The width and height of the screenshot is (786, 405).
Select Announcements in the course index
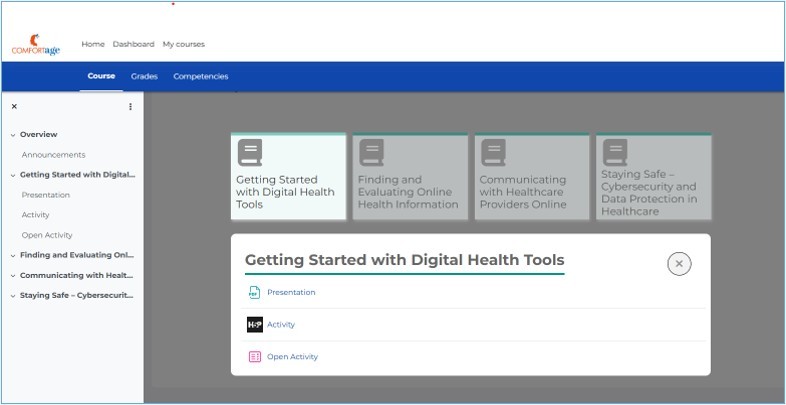53,155
